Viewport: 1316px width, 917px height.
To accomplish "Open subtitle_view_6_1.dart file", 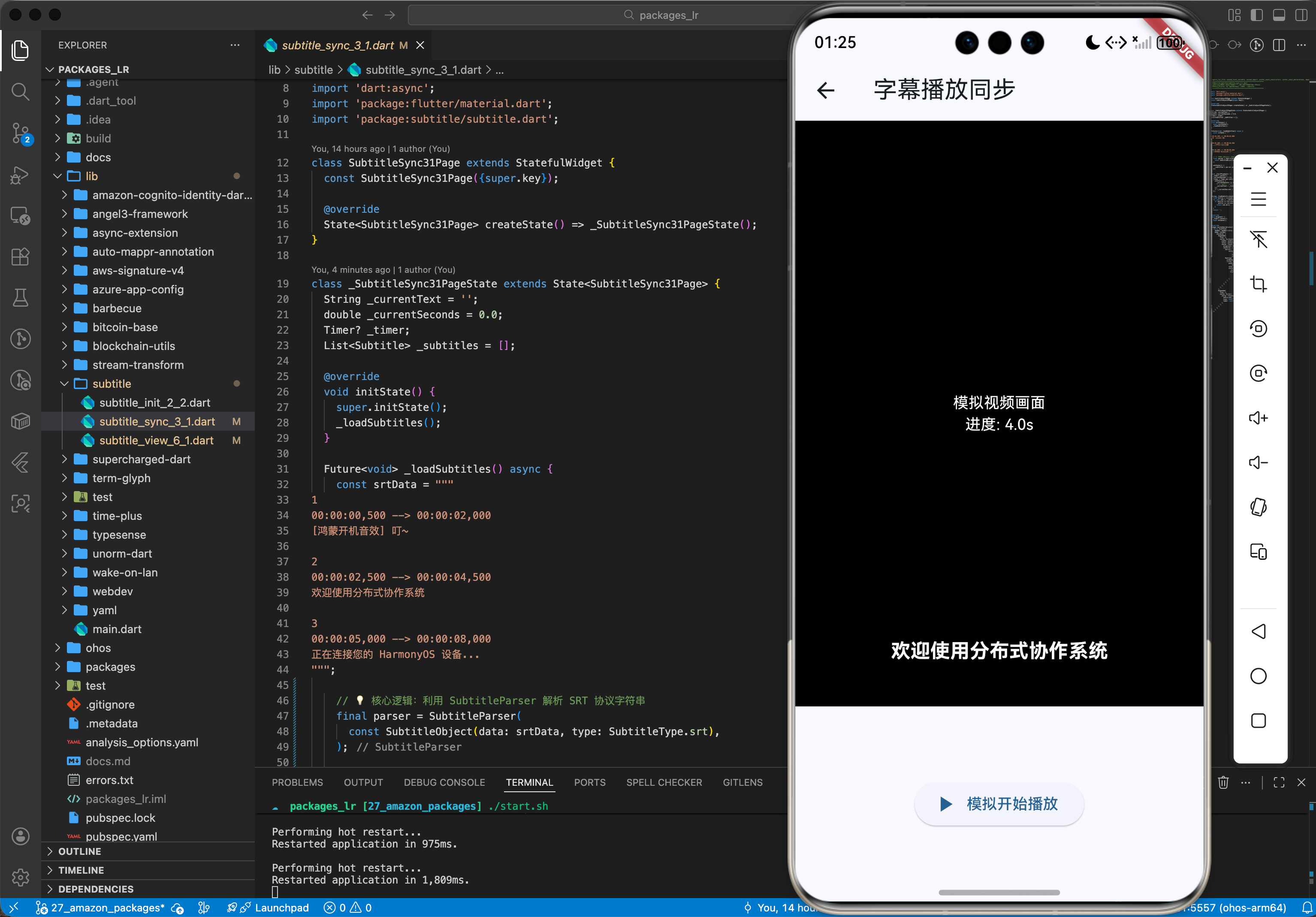I will click(x=156, y=441).
